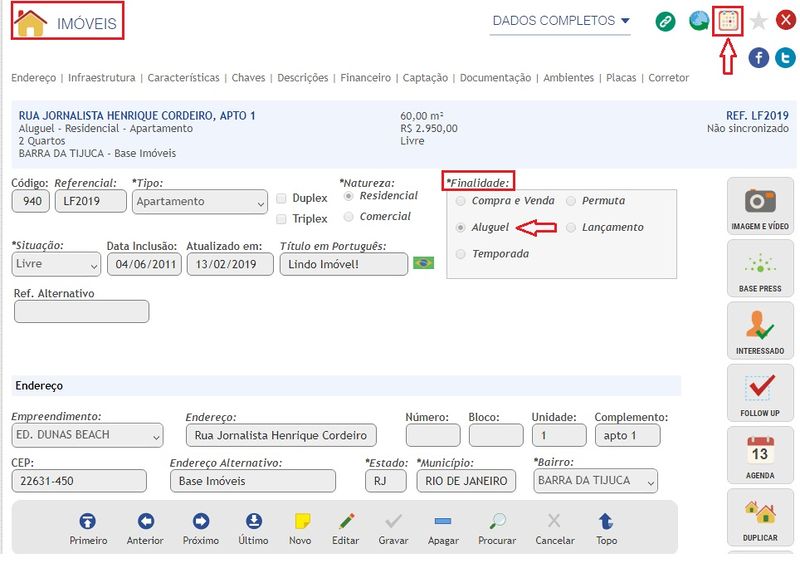Click the Editar pencil icon
Viewport: 800px width, 573px height.
click(346, 521)
